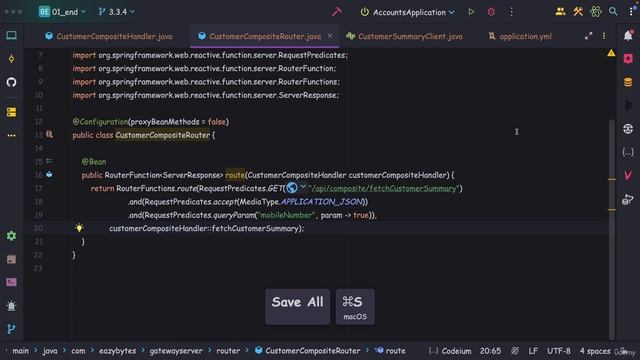Close CustomerCompositeRouter.java tab
The image size is (640, 360).
pyautogui.click(x=330, y=36)
